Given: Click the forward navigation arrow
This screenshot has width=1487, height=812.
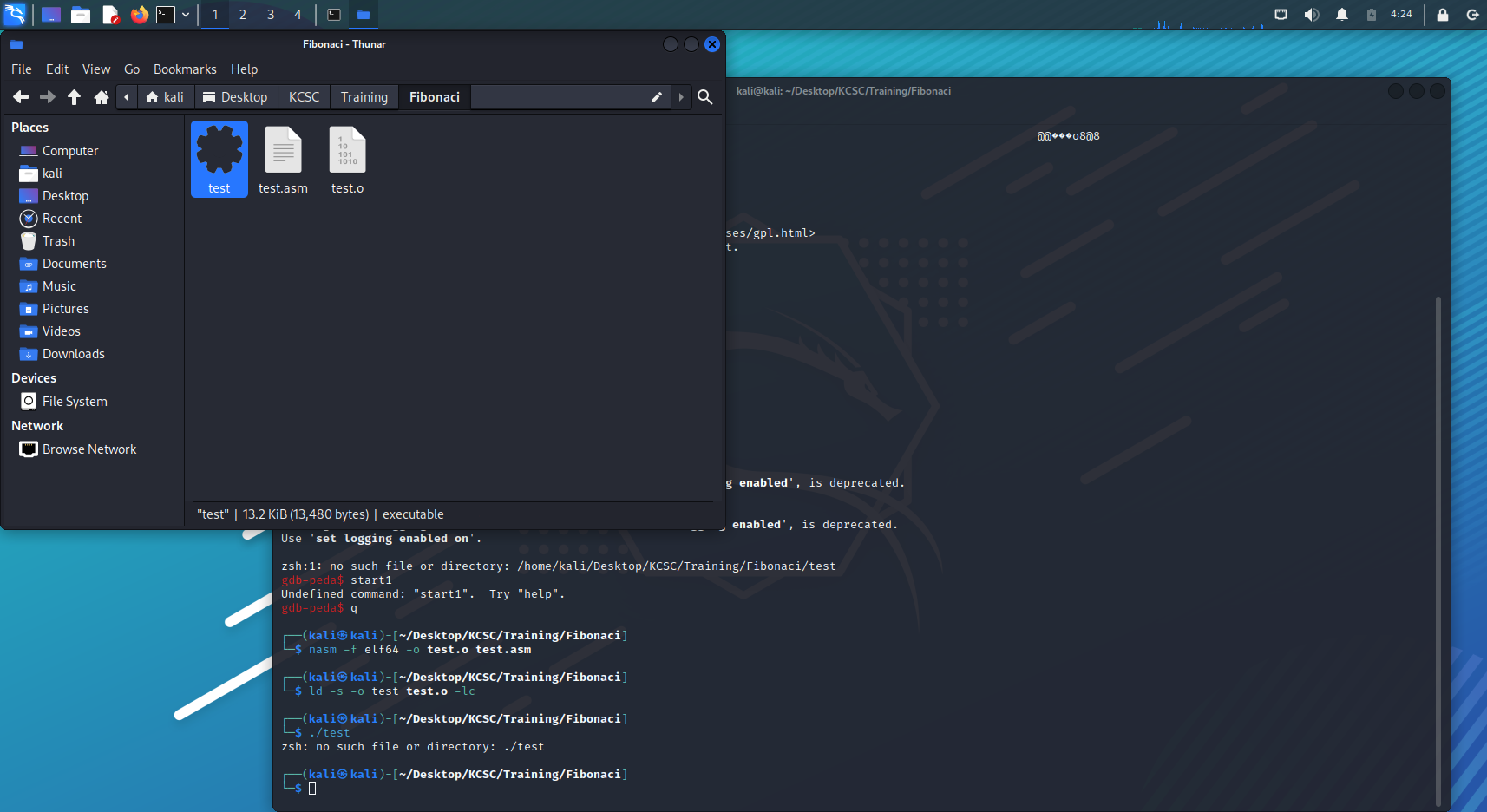Looking at the screenshot, I should [48, 97].
